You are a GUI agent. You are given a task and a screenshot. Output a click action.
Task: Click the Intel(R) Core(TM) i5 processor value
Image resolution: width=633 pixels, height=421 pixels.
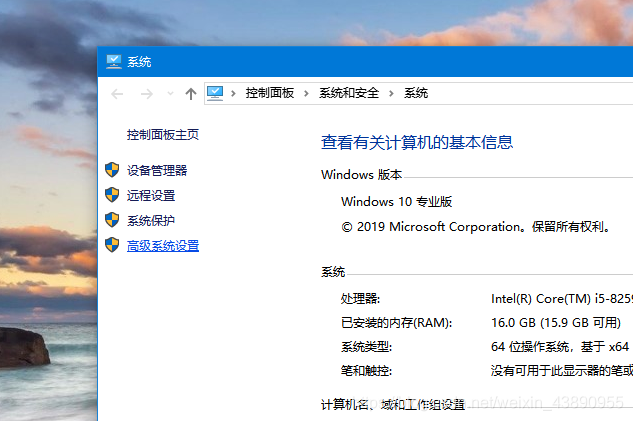[x=562, y=299]
